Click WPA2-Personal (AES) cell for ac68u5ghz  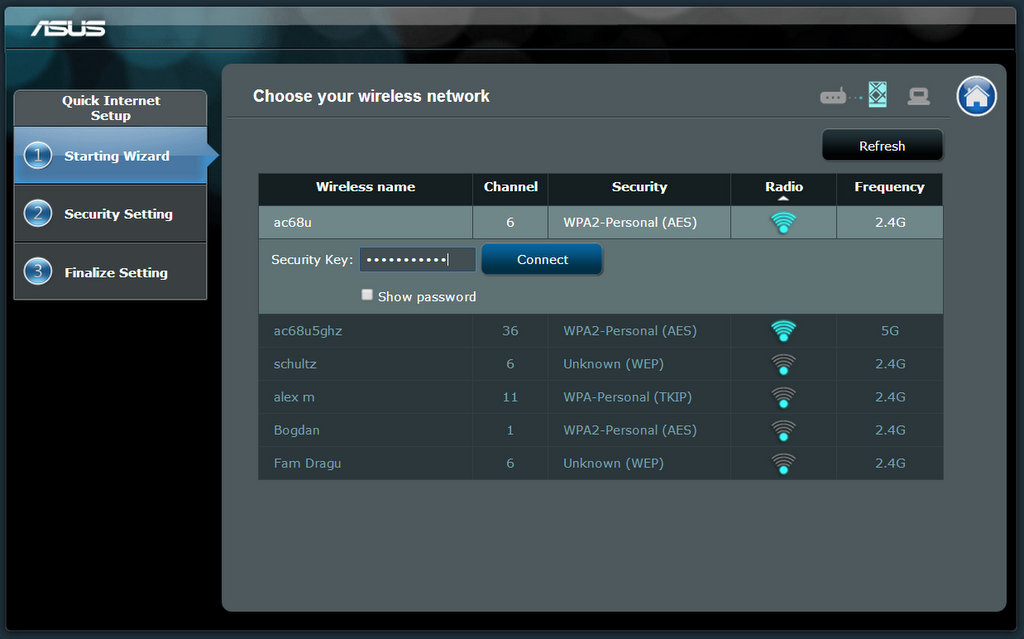pos(639,331)
